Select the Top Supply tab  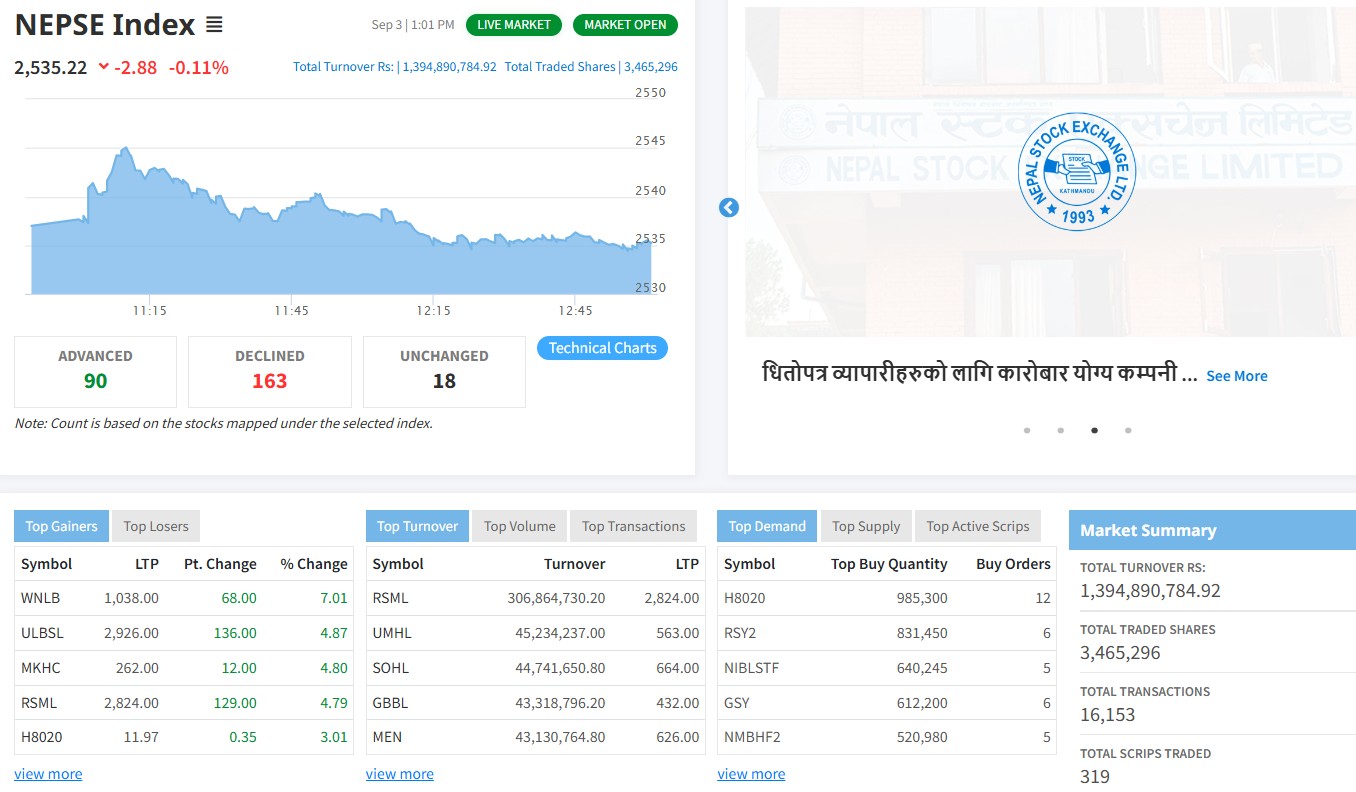tap(866, 526)
